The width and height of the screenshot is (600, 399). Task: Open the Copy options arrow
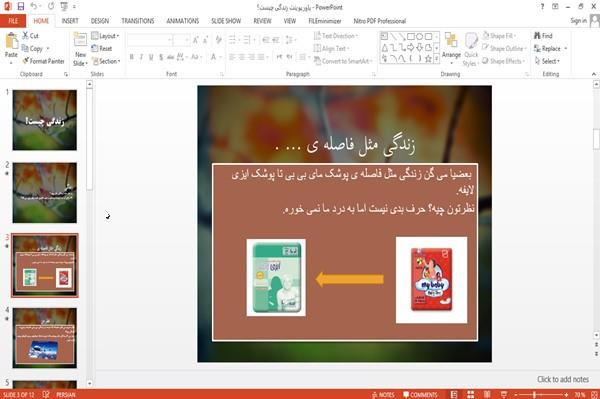[48, 49]
